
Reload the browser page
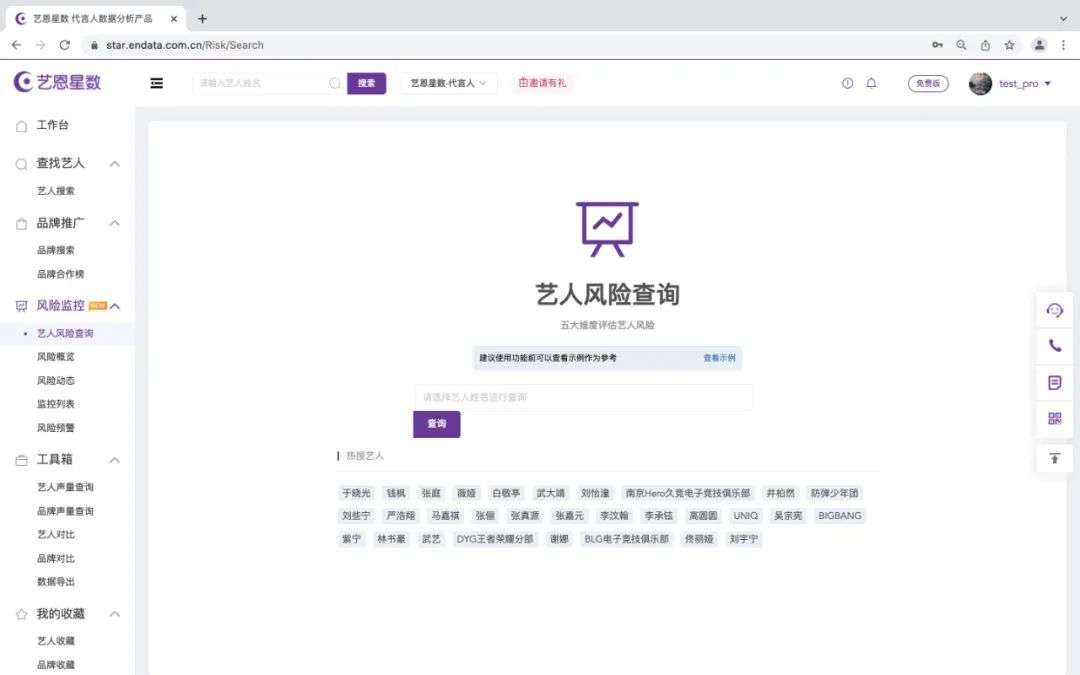click(x=65, y=45)
